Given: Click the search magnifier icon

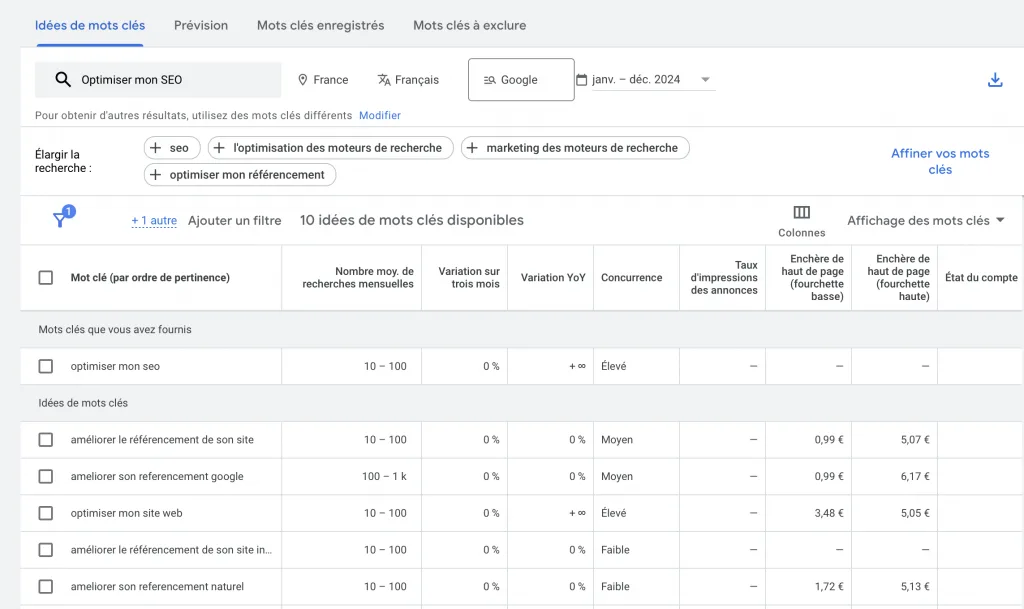Looking at the screenshot, I should [x=63, y=80].
